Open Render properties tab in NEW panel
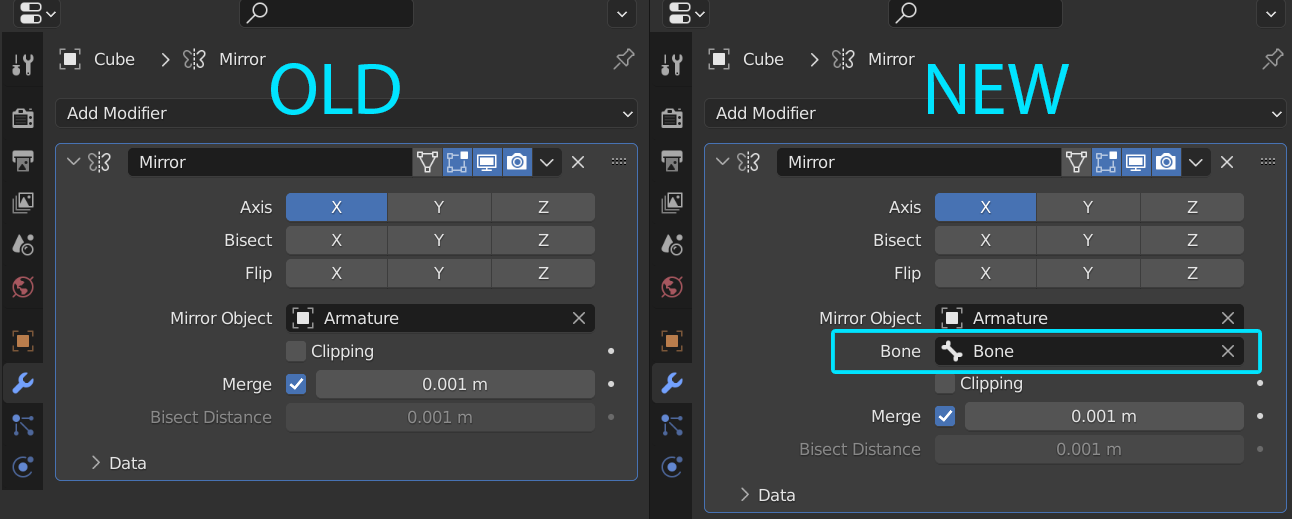Viewport: 1292px width, 519px height. coord(672,118)
